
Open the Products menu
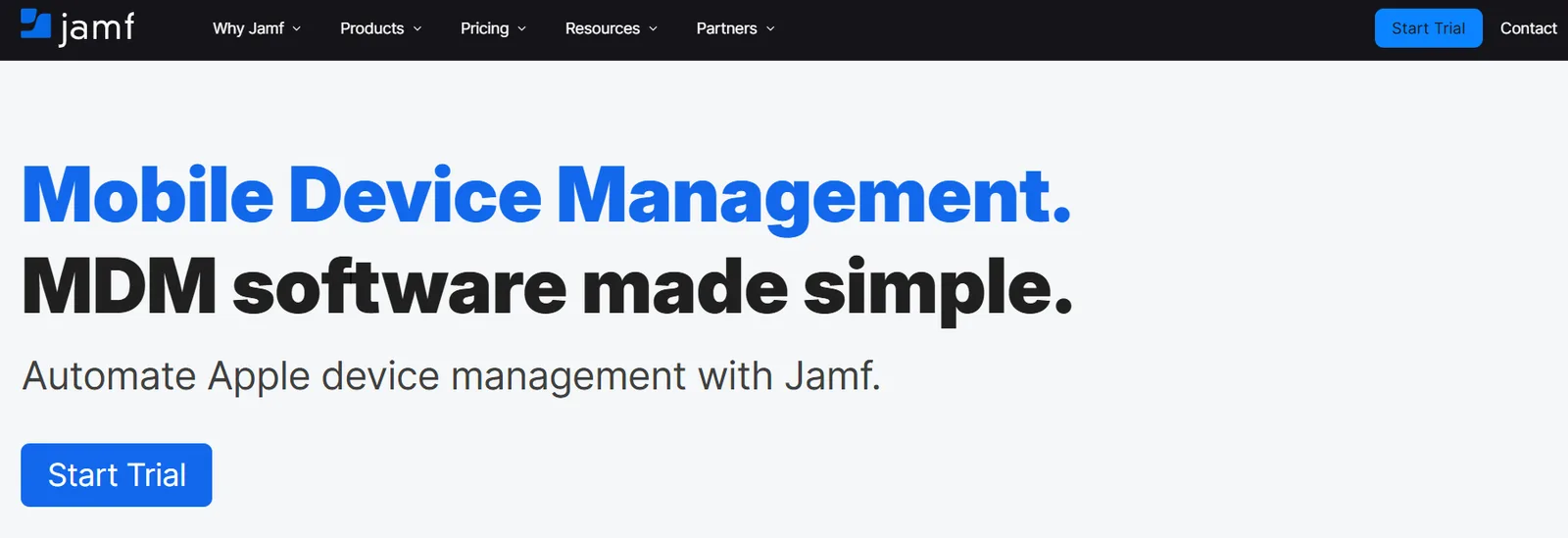tap(371, 28)
